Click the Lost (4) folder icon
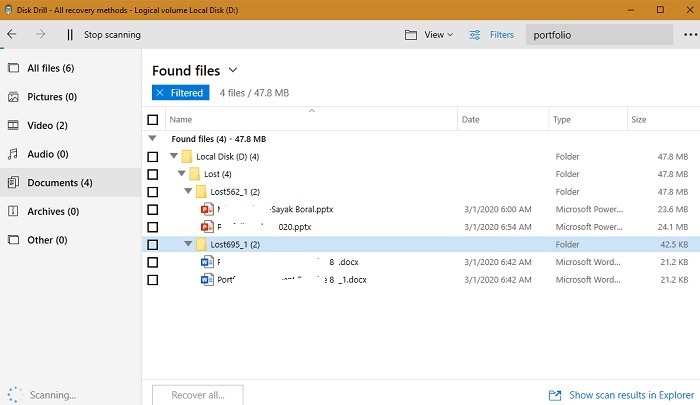This screenshot has height=405, width=700. [194, 174]
